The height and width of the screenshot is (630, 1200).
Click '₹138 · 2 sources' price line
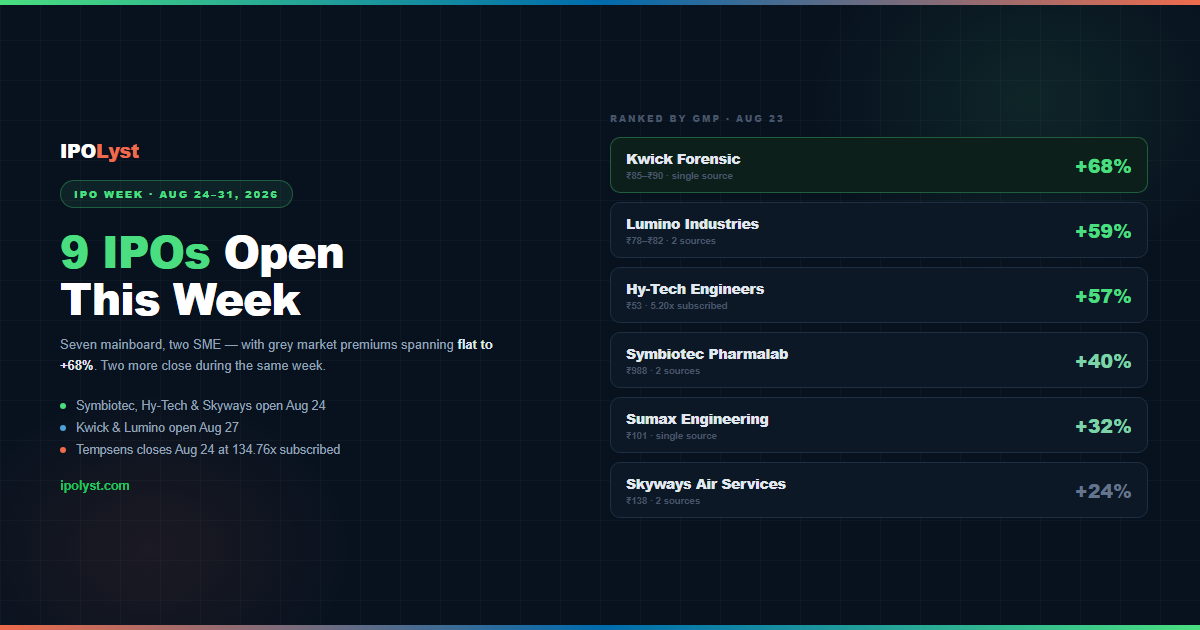pos(663,501)
